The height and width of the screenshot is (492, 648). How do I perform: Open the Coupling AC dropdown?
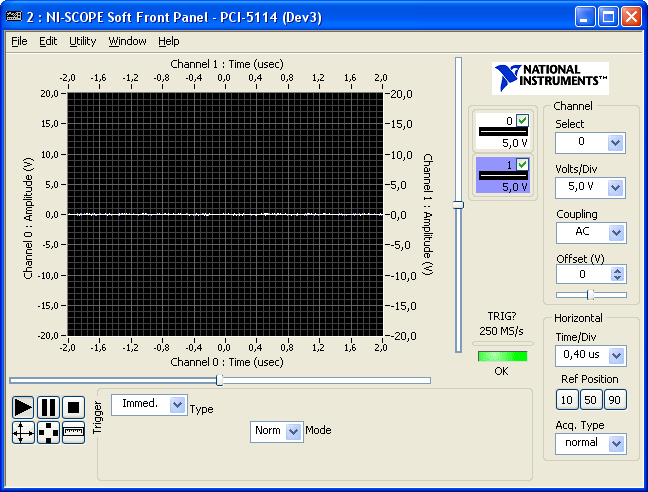[x=616, y=233]
